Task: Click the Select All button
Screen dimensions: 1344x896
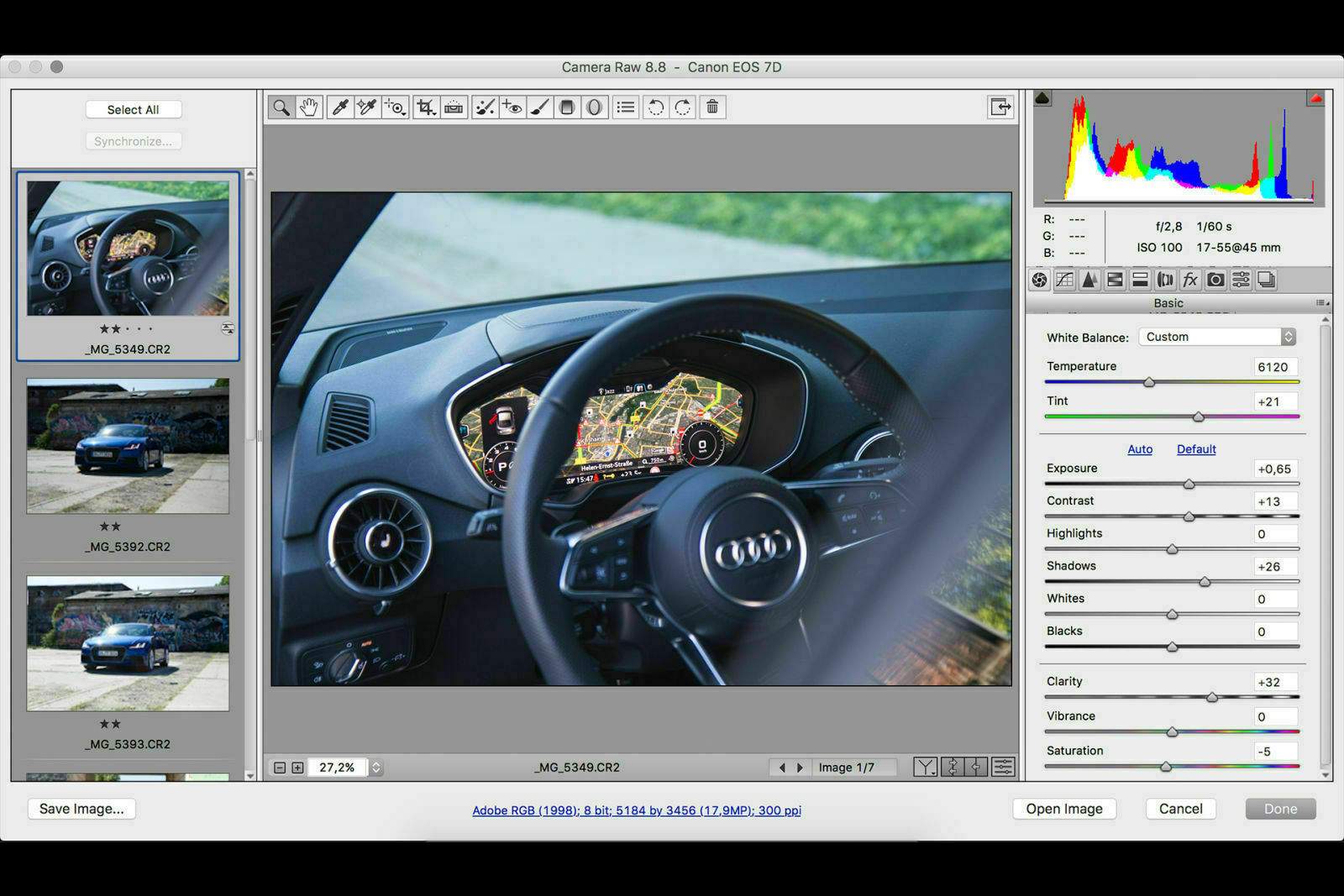Action: [x=133, y=110]
